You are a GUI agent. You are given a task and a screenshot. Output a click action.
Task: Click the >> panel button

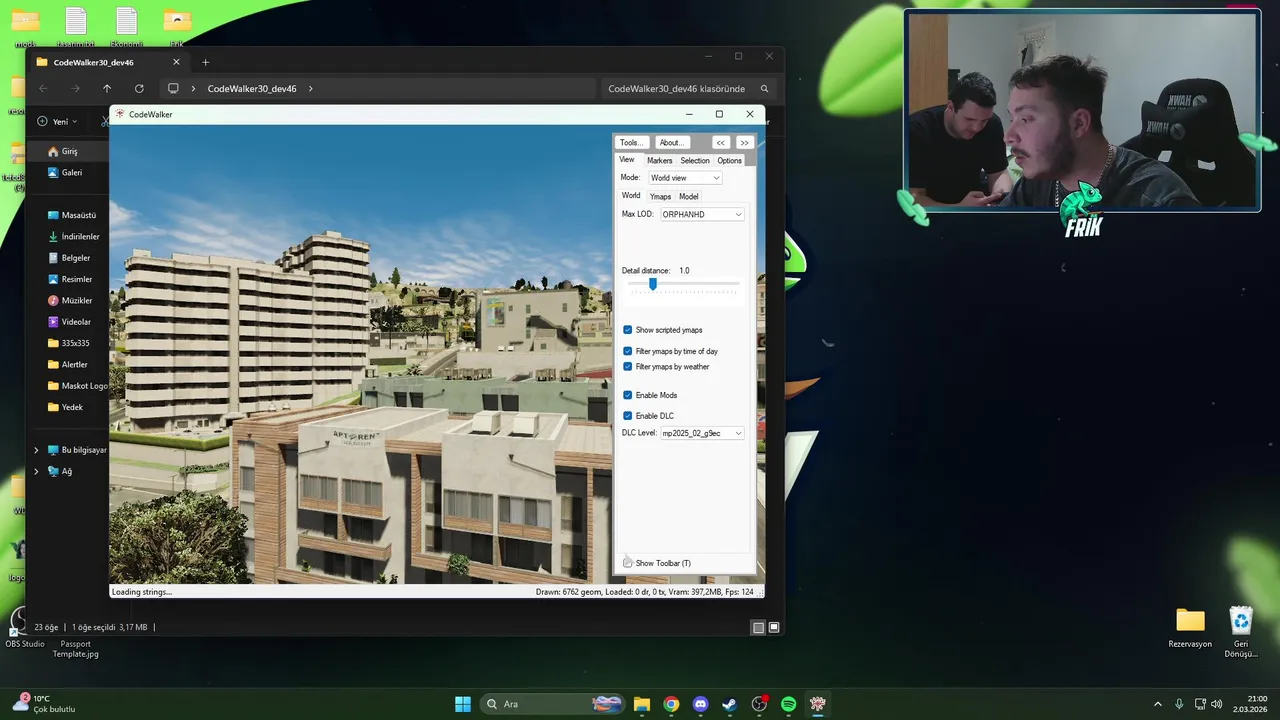coord(744,143)
